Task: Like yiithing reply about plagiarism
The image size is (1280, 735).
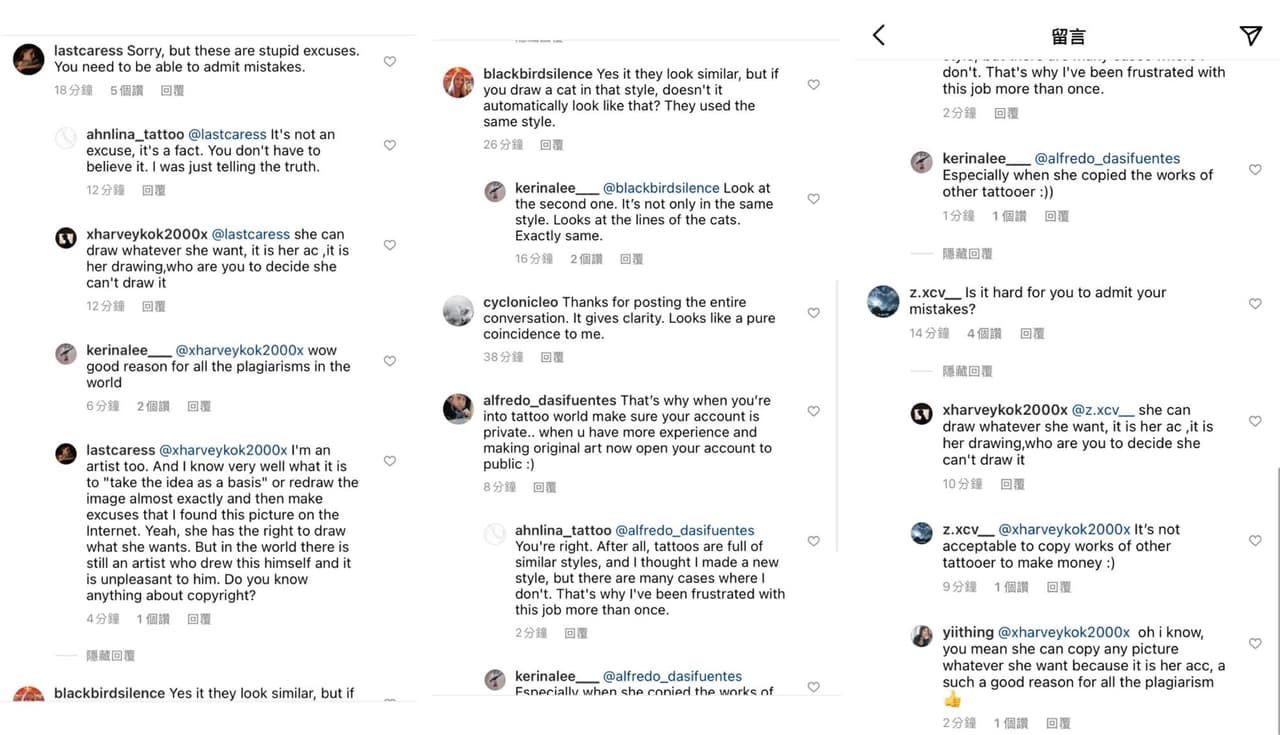Action: pyautogui.click(x=1255, y=643)
